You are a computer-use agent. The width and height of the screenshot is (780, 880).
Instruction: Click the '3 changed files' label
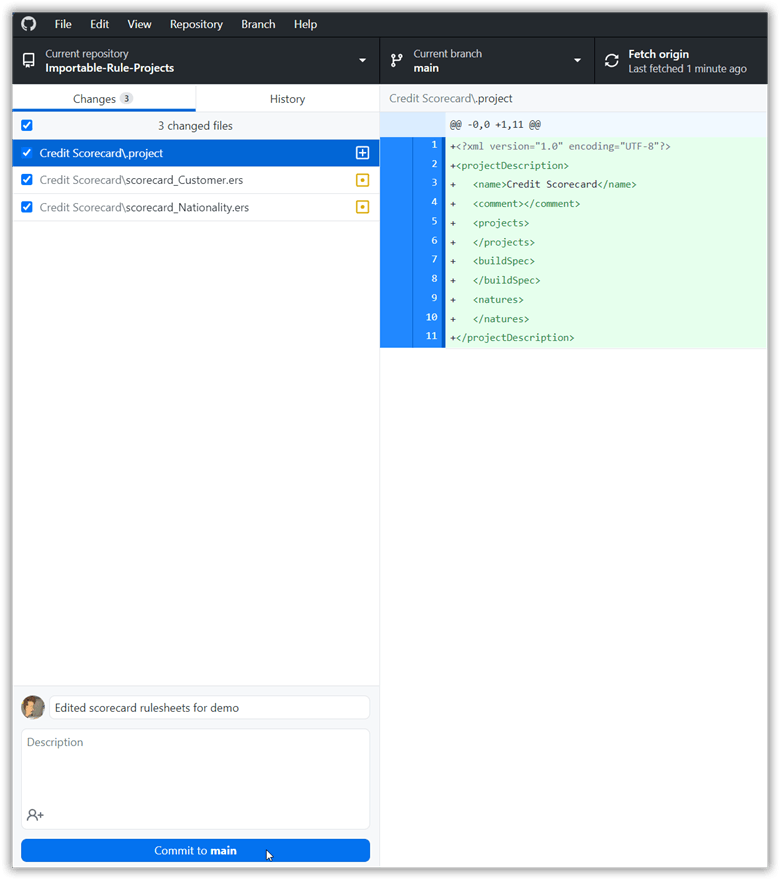click(x=195, y=126)
